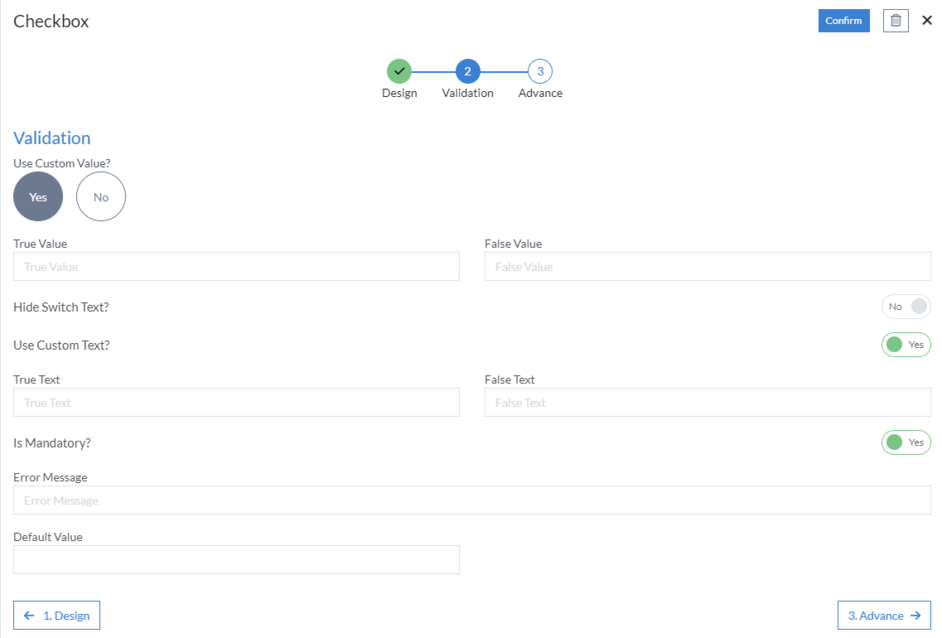Viewport: 942px width, 638px height.
Task: Select No for Use Custom Value
Action: 100,196
